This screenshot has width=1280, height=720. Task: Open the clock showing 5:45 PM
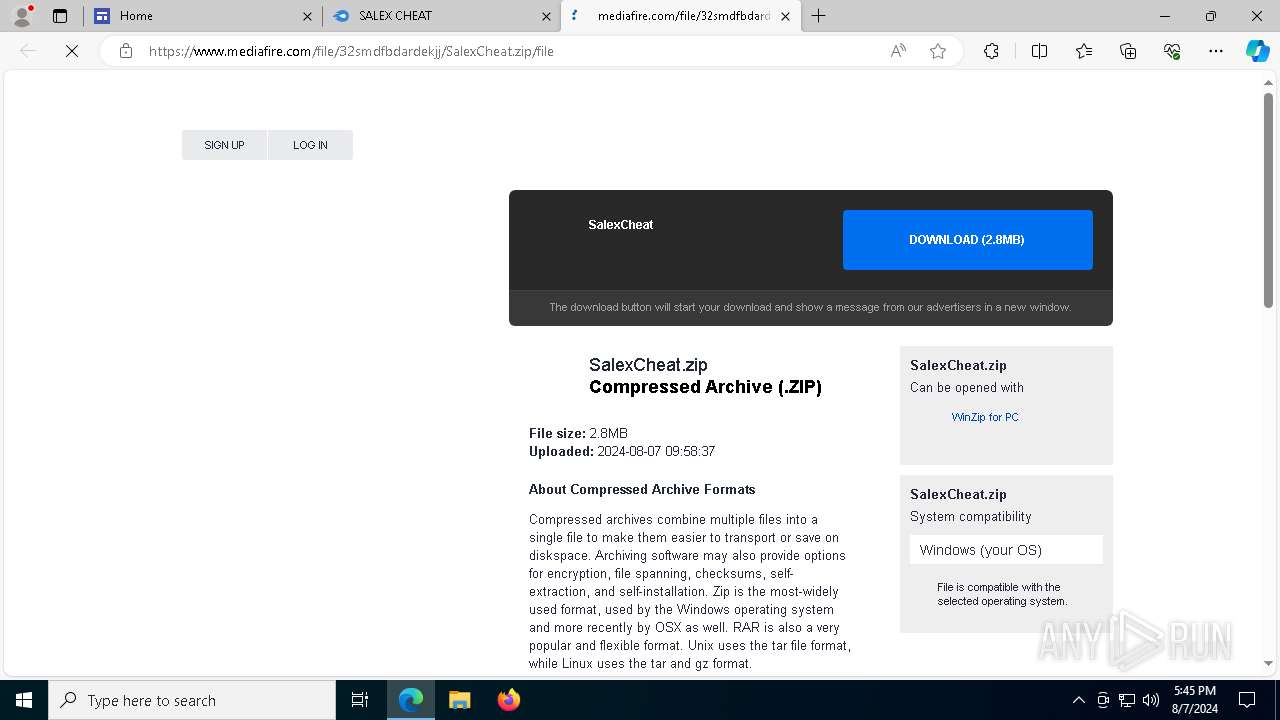click(1195, 700)
